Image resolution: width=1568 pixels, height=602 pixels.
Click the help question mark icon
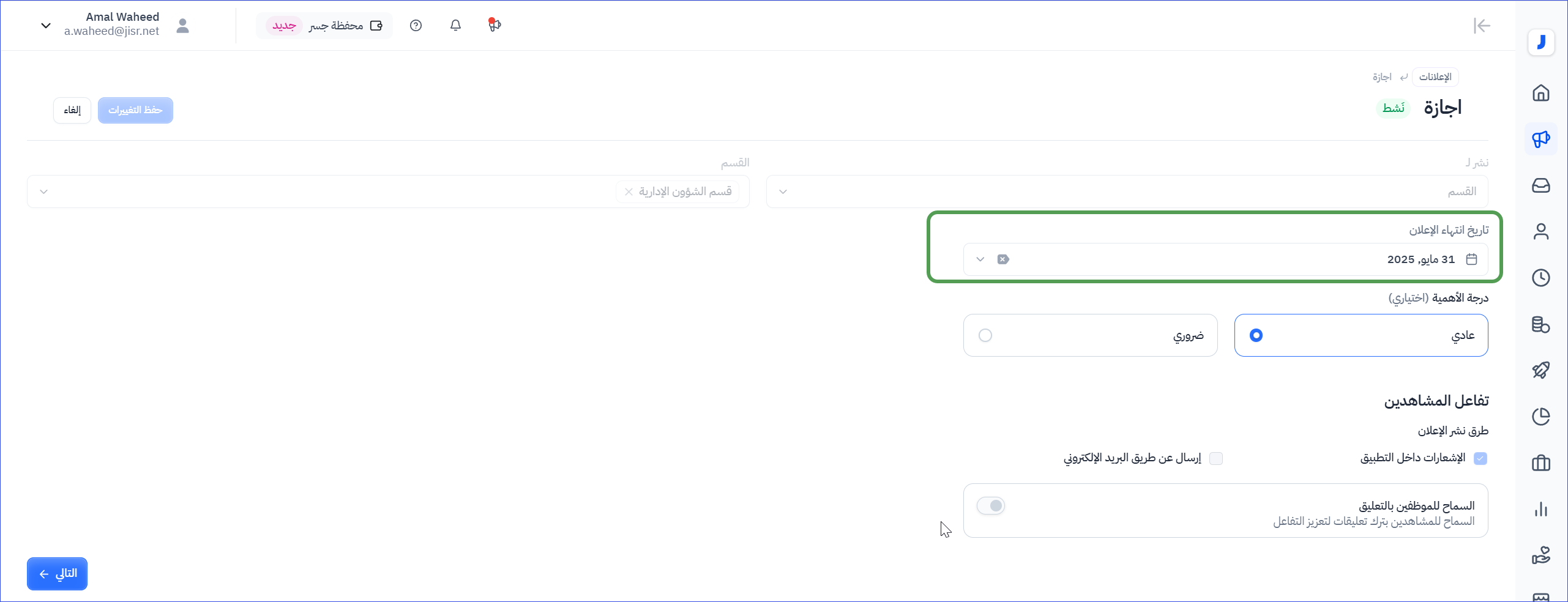pos(416,26)
